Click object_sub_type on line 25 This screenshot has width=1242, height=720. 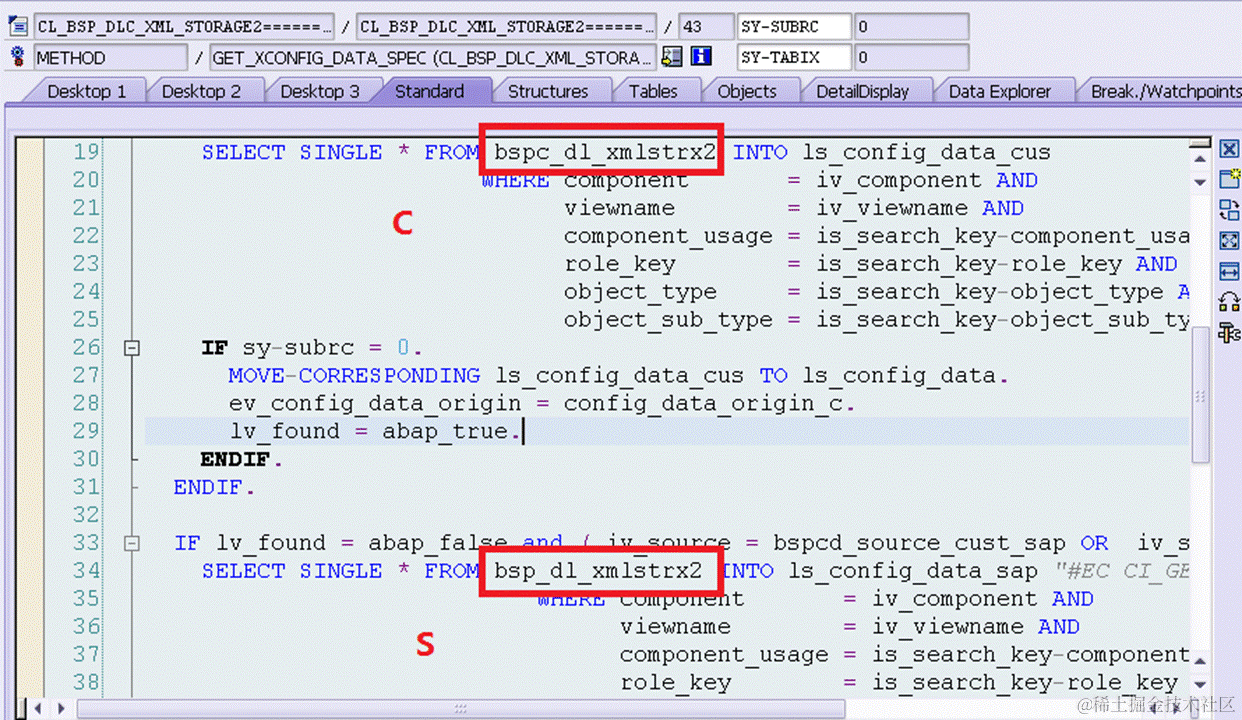pos(668,320)
